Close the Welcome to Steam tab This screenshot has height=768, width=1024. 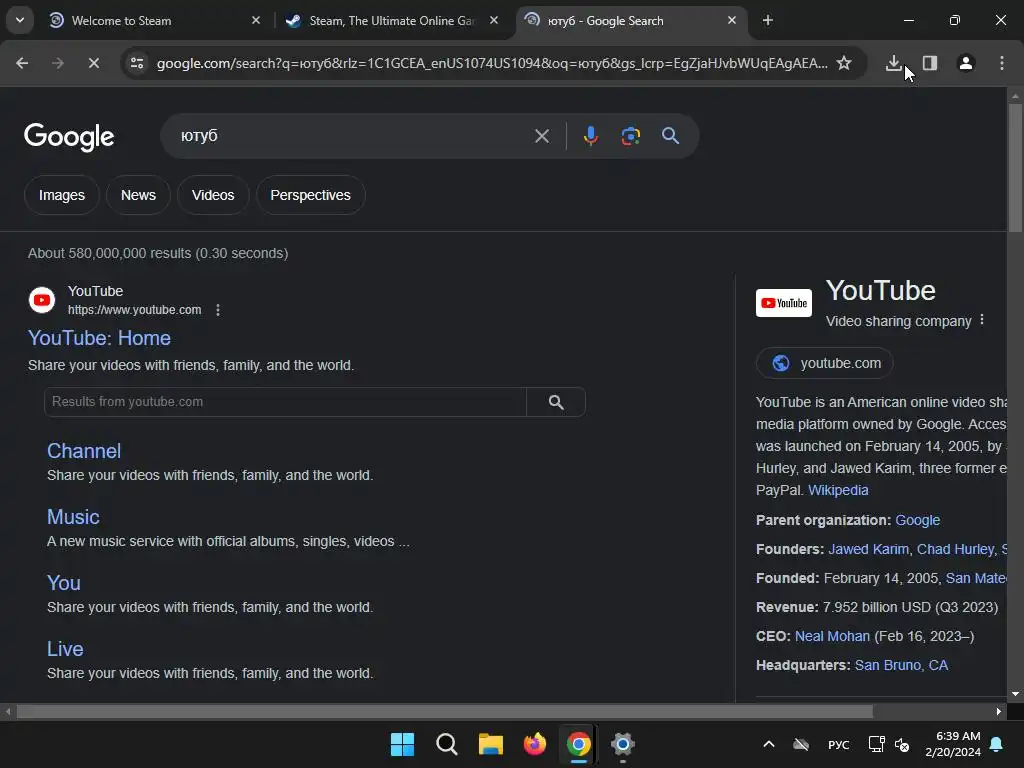click(256, 21)
